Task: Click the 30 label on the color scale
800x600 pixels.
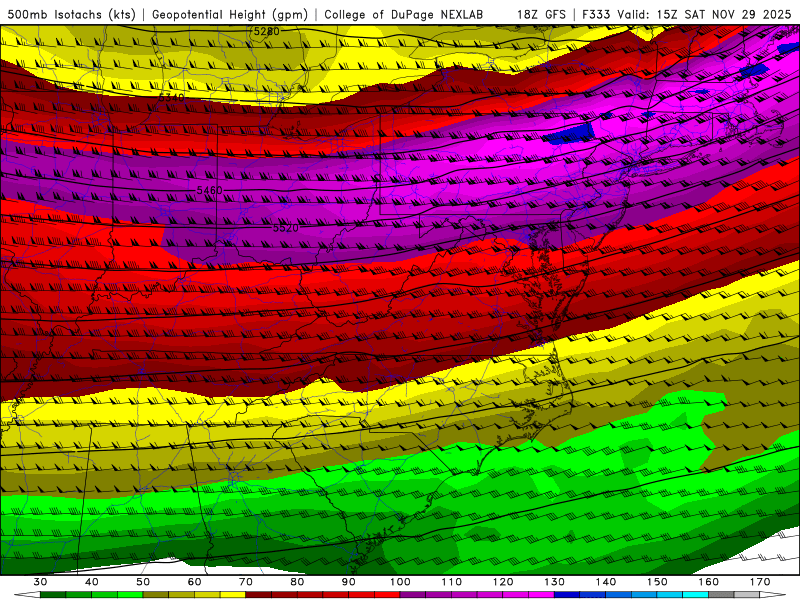Action: [40, 582]
